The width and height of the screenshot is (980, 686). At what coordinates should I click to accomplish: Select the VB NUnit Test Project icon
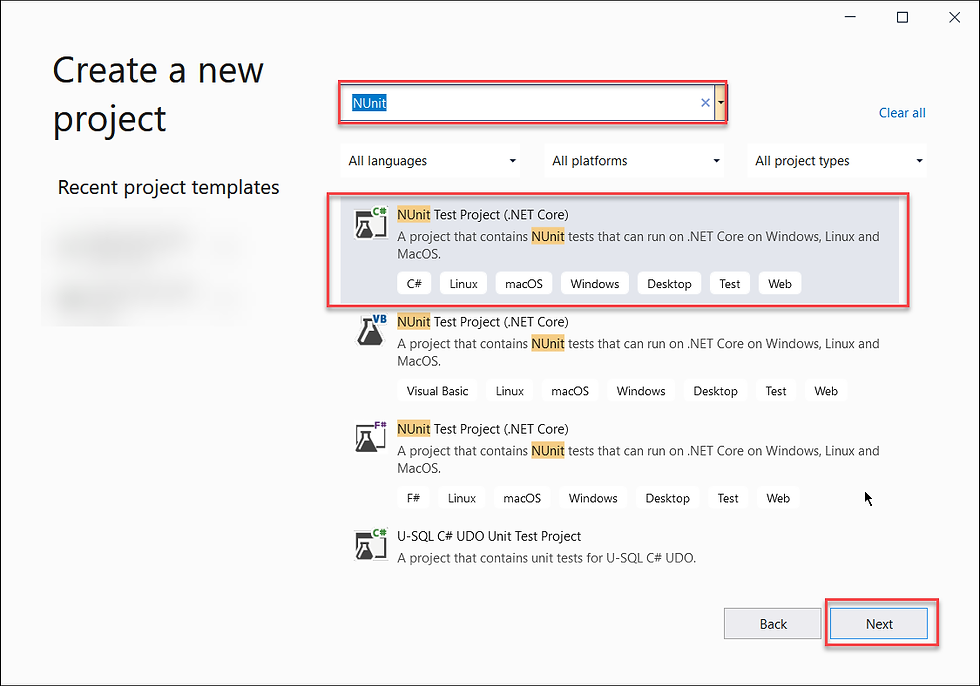371,331
